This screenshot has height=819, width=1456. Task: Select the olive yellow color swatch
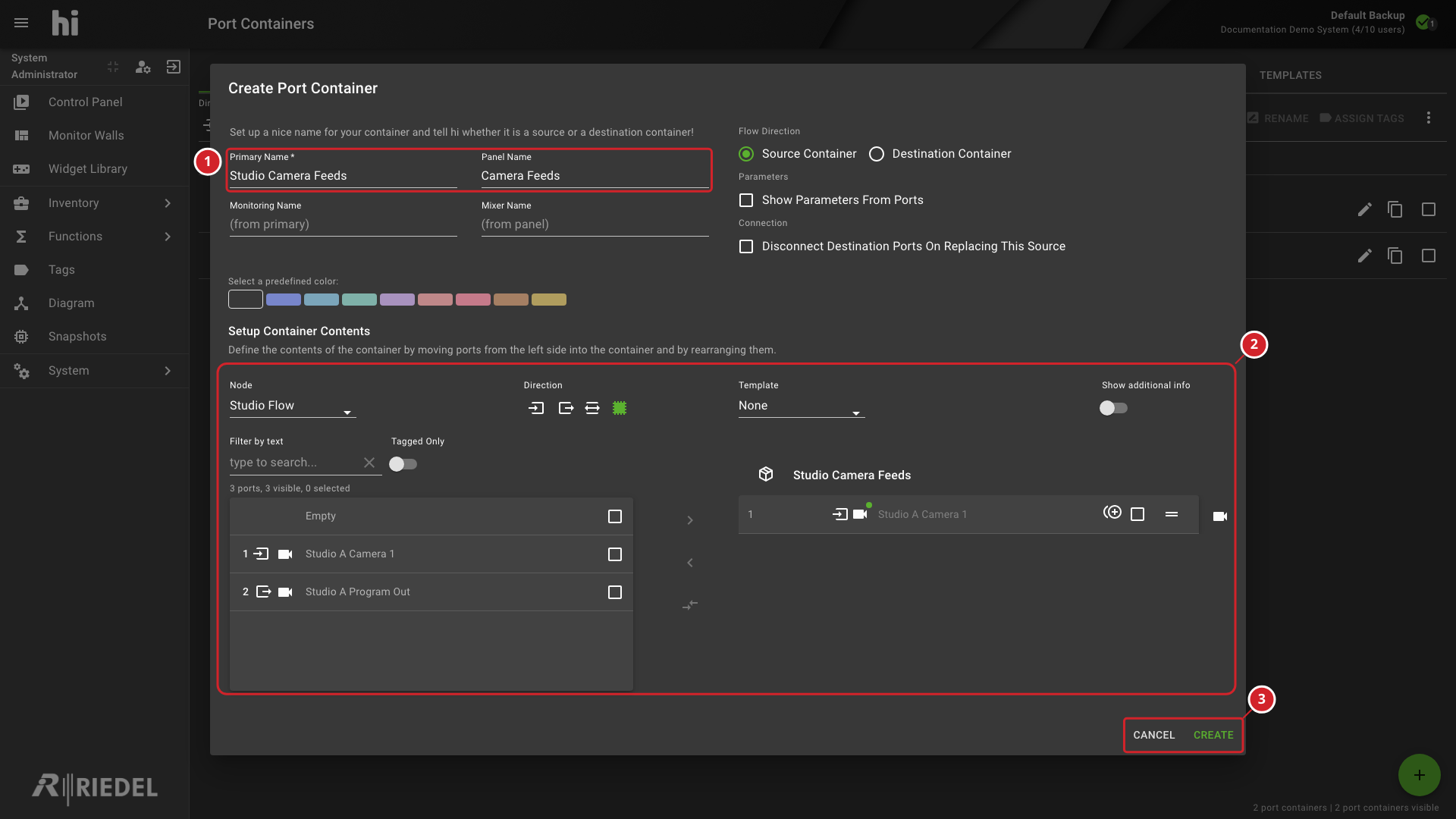[x=549, y=300]
